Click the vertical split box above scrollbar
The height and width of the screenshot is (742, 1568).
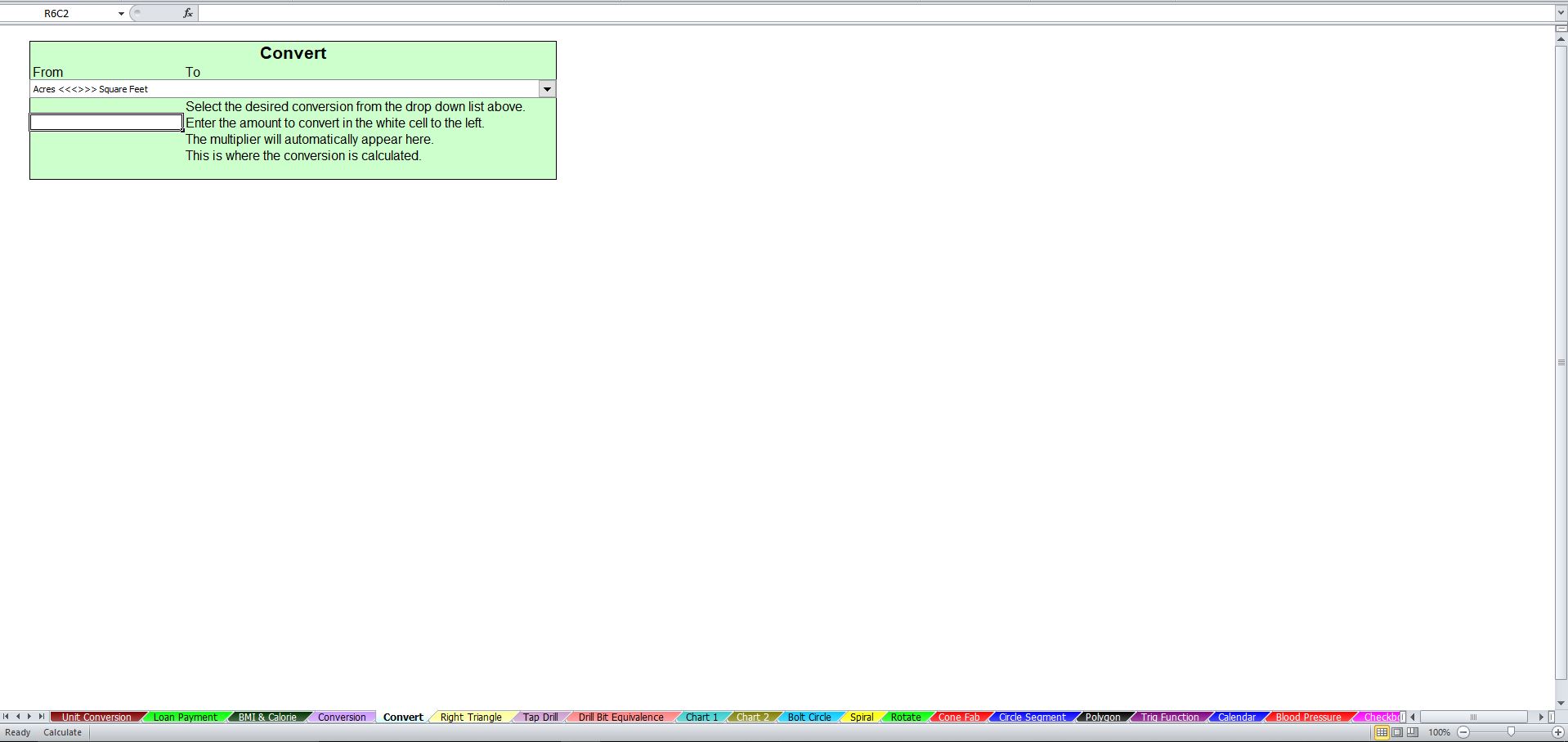1561,29
